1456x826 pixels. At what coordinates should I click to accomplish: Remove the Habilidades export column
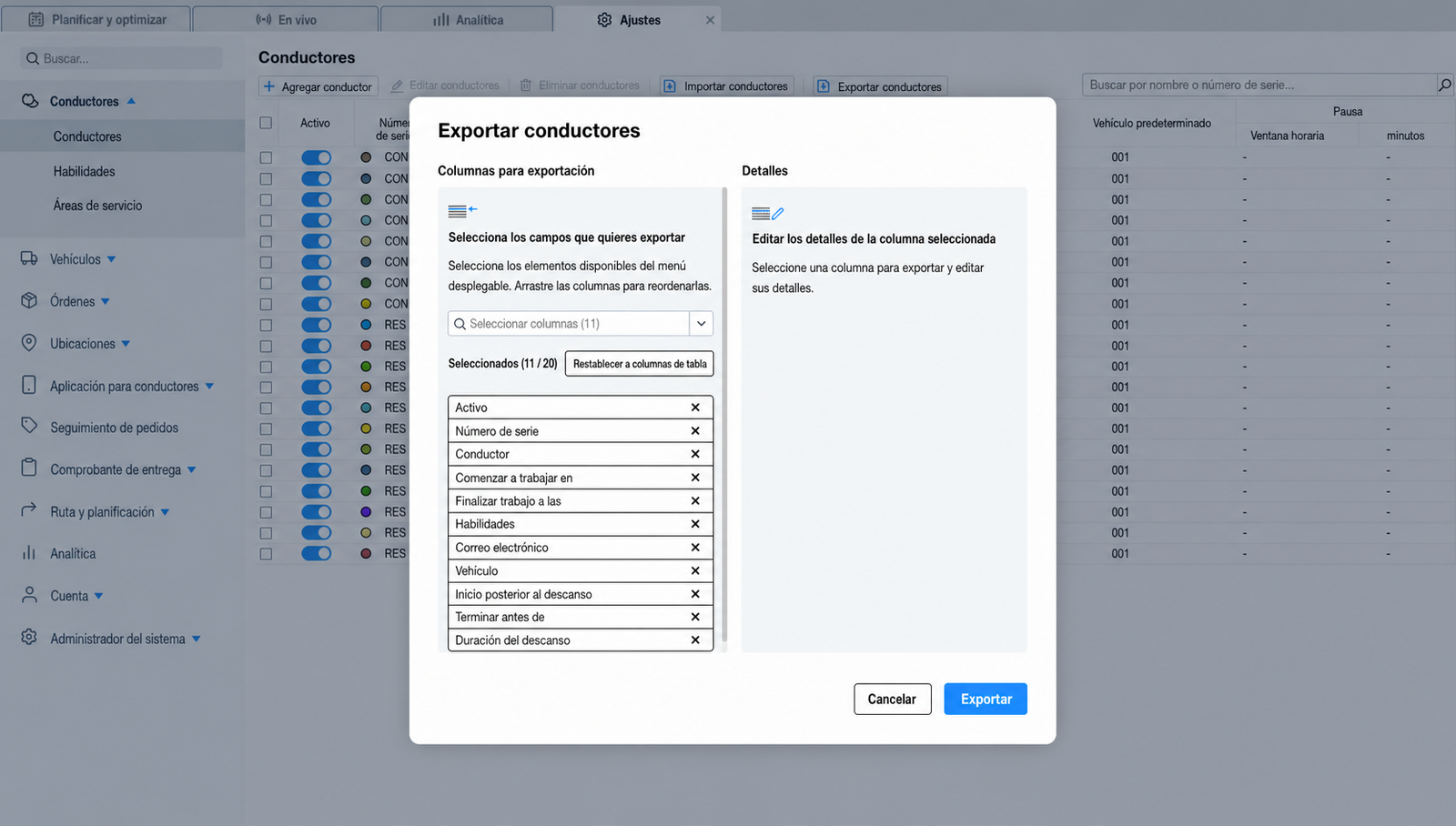point(695,524)
